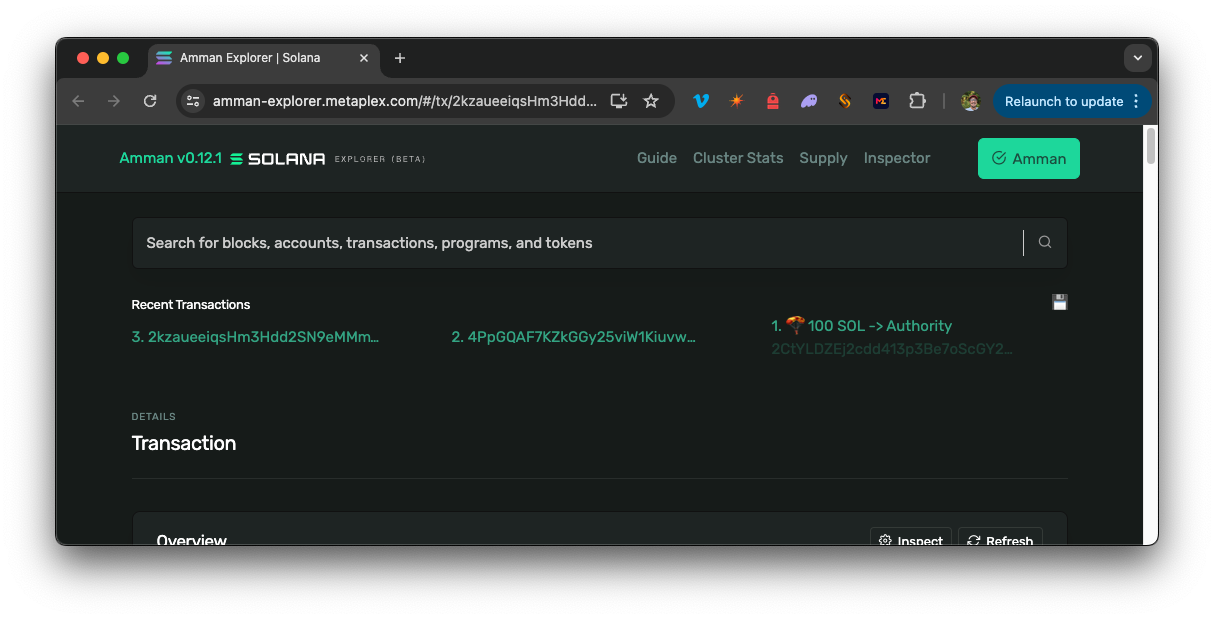1214x619 pixels.
Task: Click the save transactions floppy disk icon
Action: coord(1059,303)
